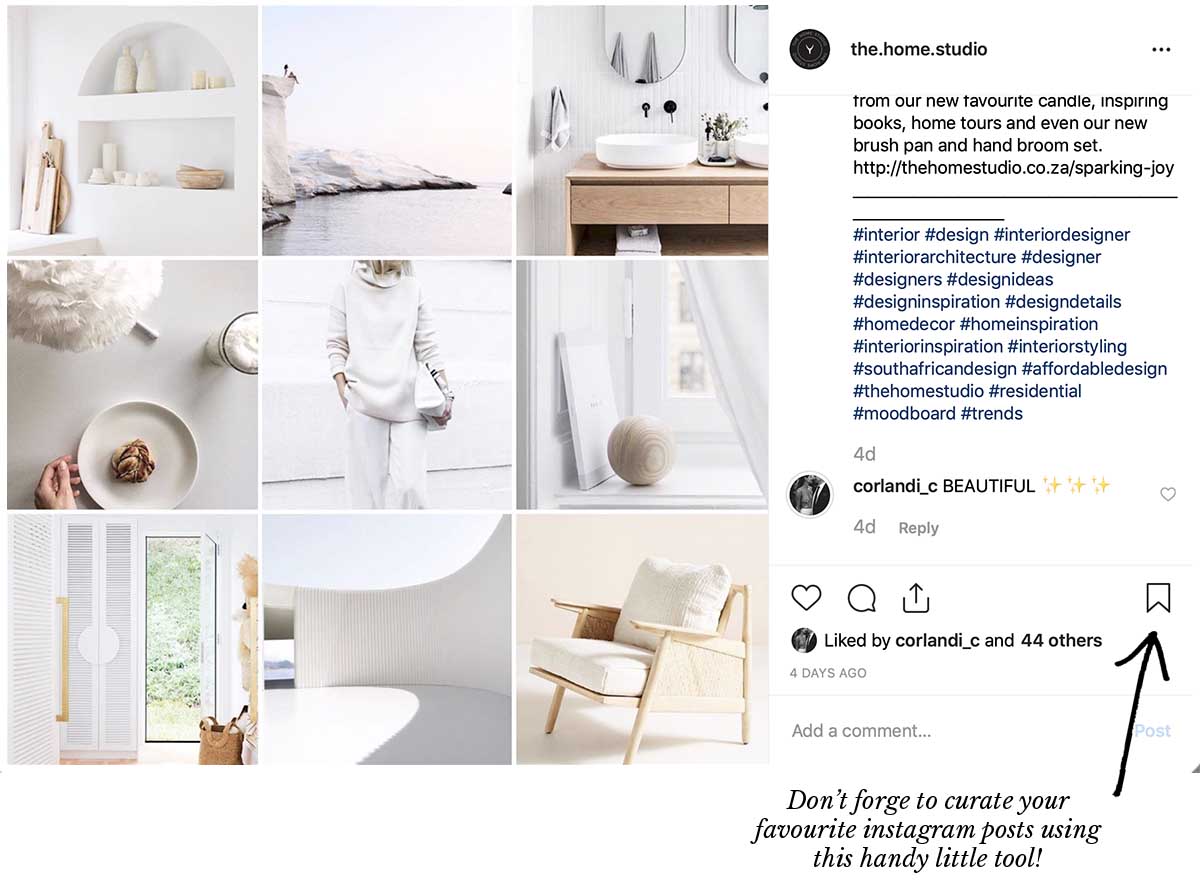Select the white arched shelf image

pyautogui.click(x=132, y=130)
